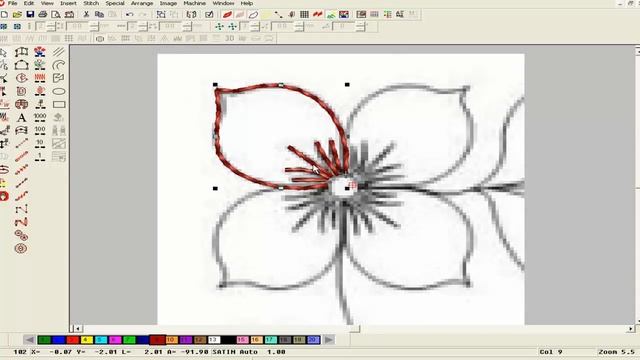Select the red rose stitch icon
Screen dimensions: 640x360
tap(40, 91)
